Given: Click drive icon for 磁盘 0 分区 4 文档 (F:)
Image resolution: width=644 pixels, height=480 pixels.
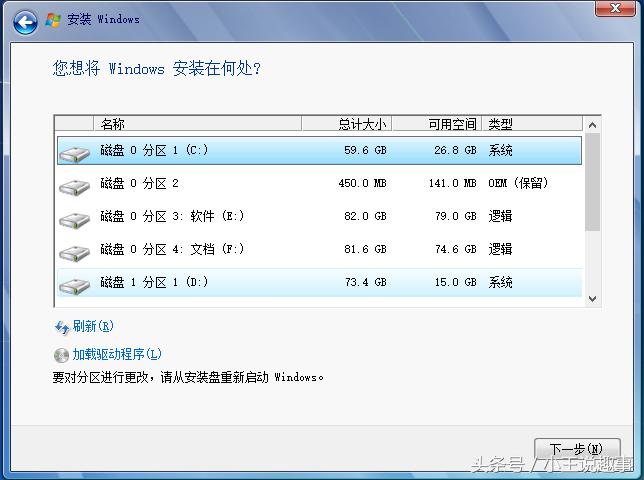Looking at the screenshot, I should point(74,253).
